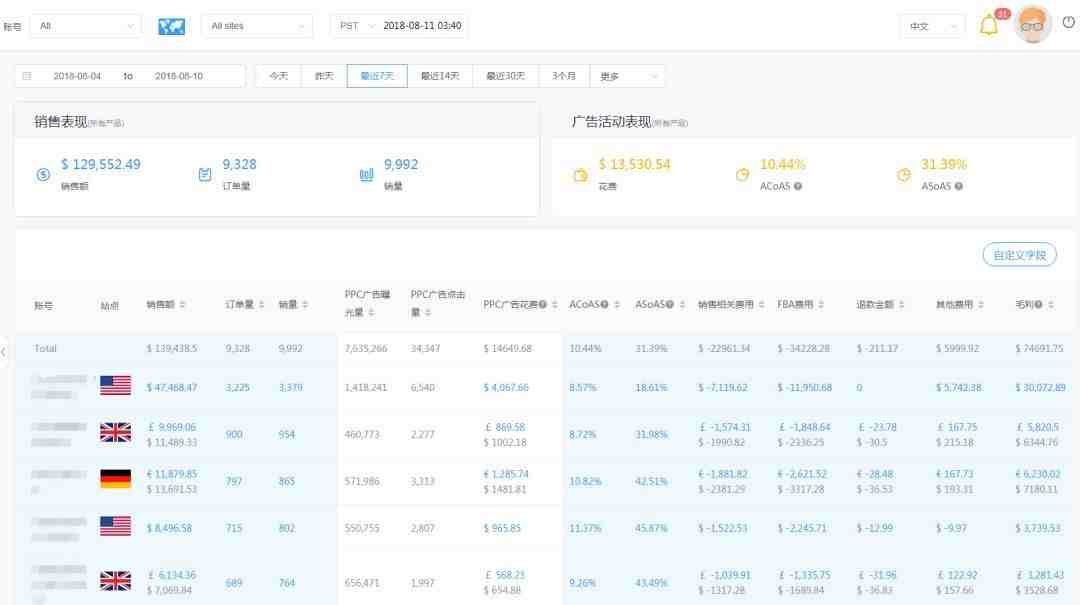Viewport: 1080px width, 605px height.
Task: Click the power logout icon
Action: (1068, 24)
